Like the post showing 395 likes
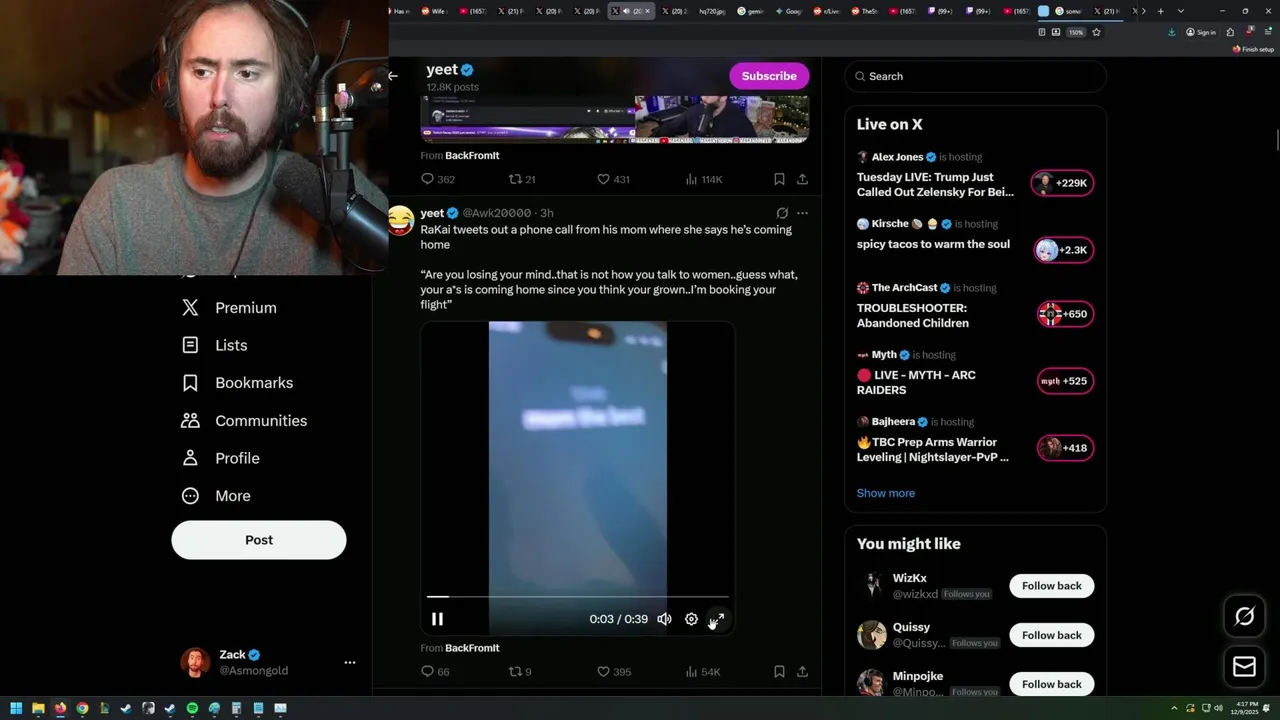 click(613, 671)
